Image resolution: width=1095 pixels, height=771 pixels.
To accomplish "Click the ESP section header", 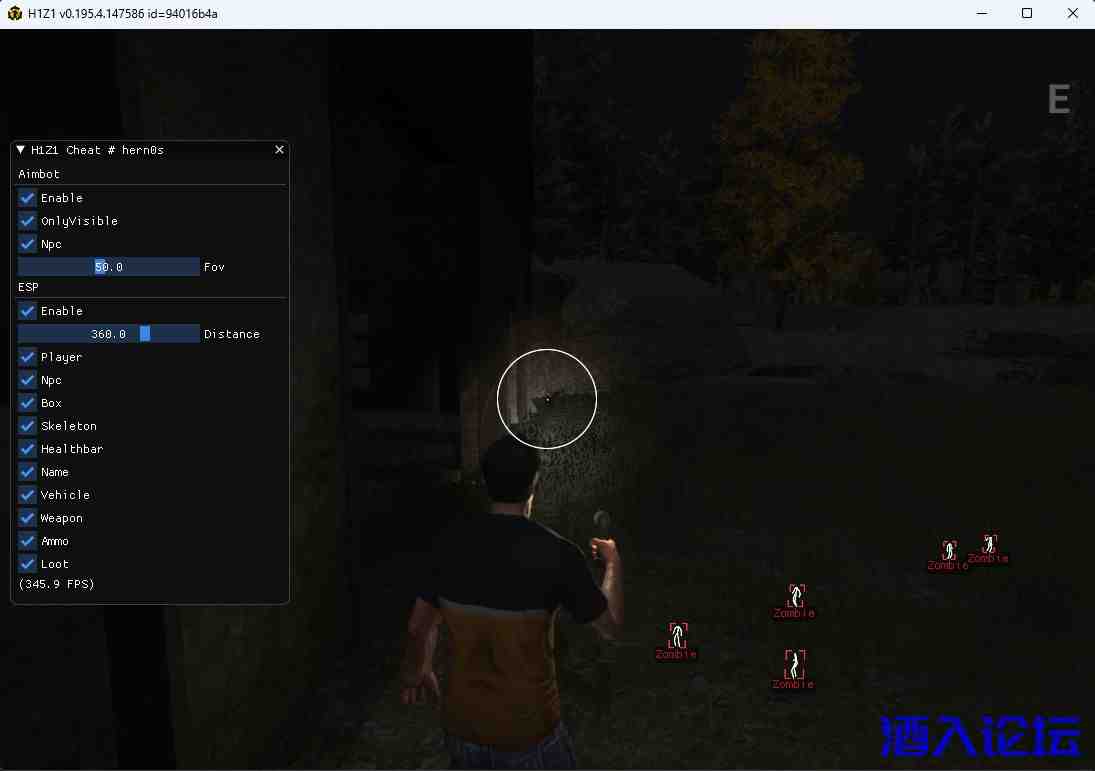I will (x=29, y=287).
